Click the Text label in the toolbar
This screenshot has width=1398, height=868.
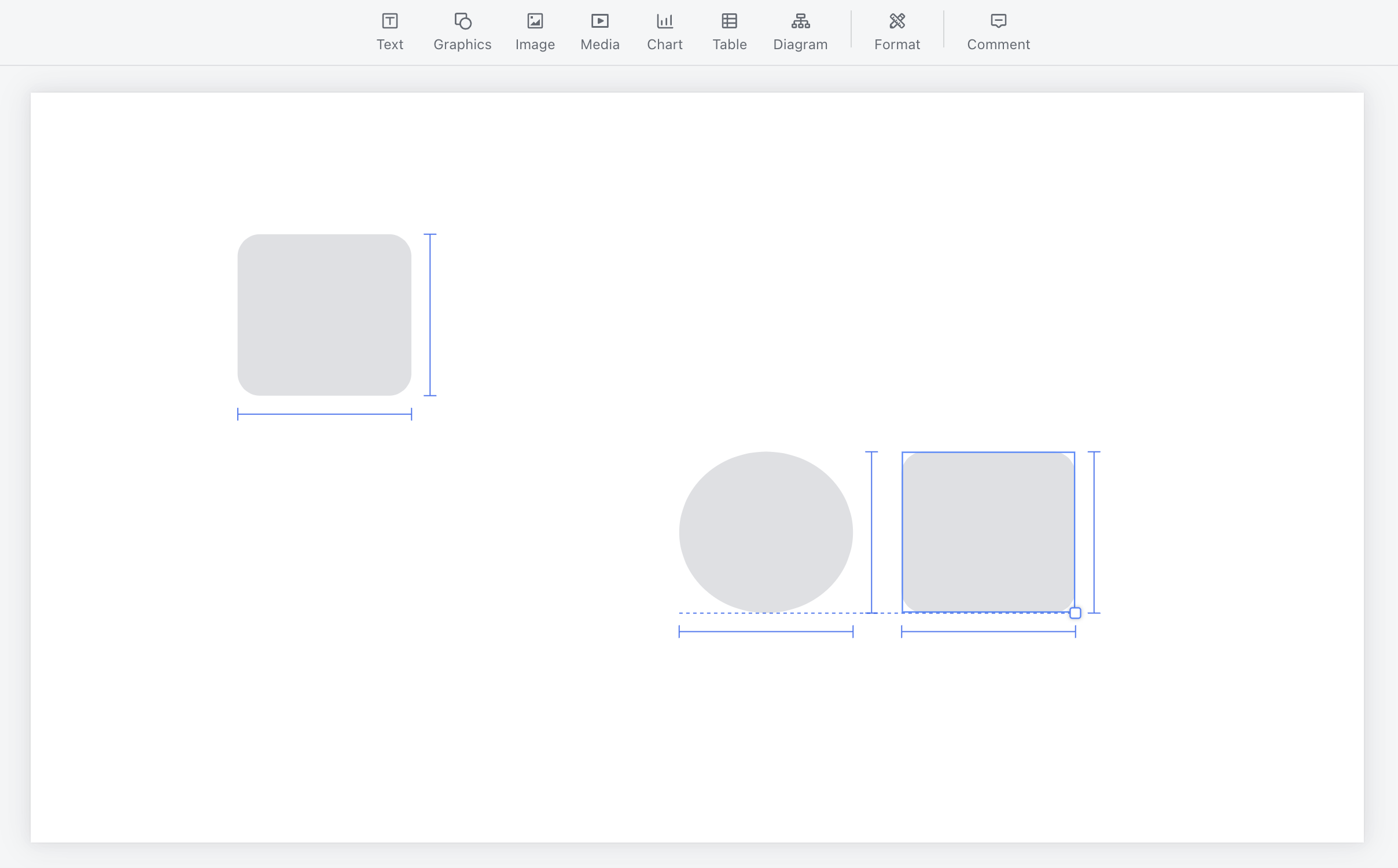[x=389, y=45]
